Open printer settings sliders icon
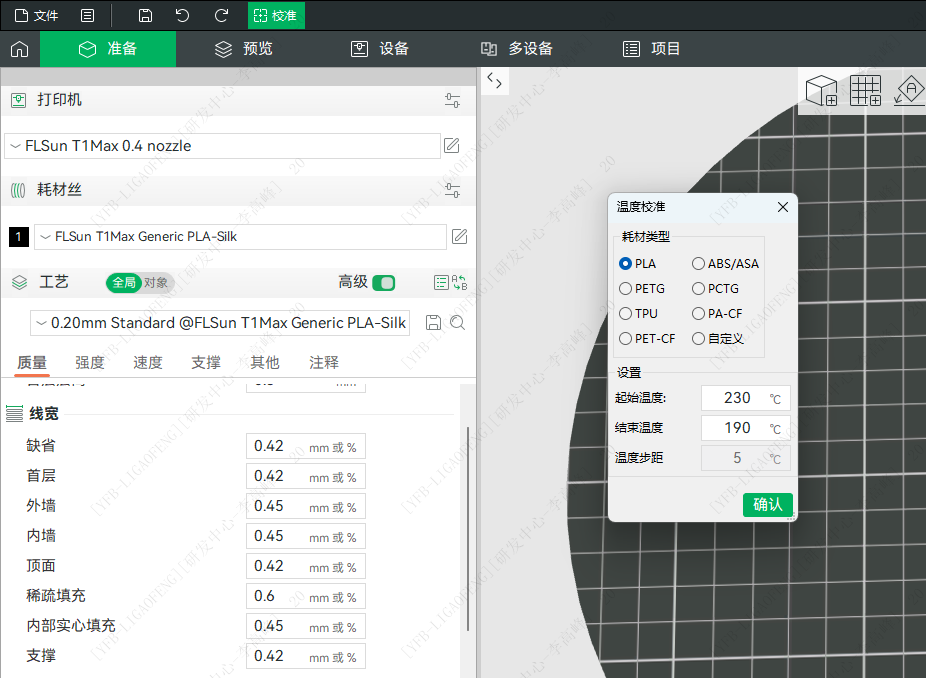The image size is (926, 678). pyautogui.click(x=452, y=100)
